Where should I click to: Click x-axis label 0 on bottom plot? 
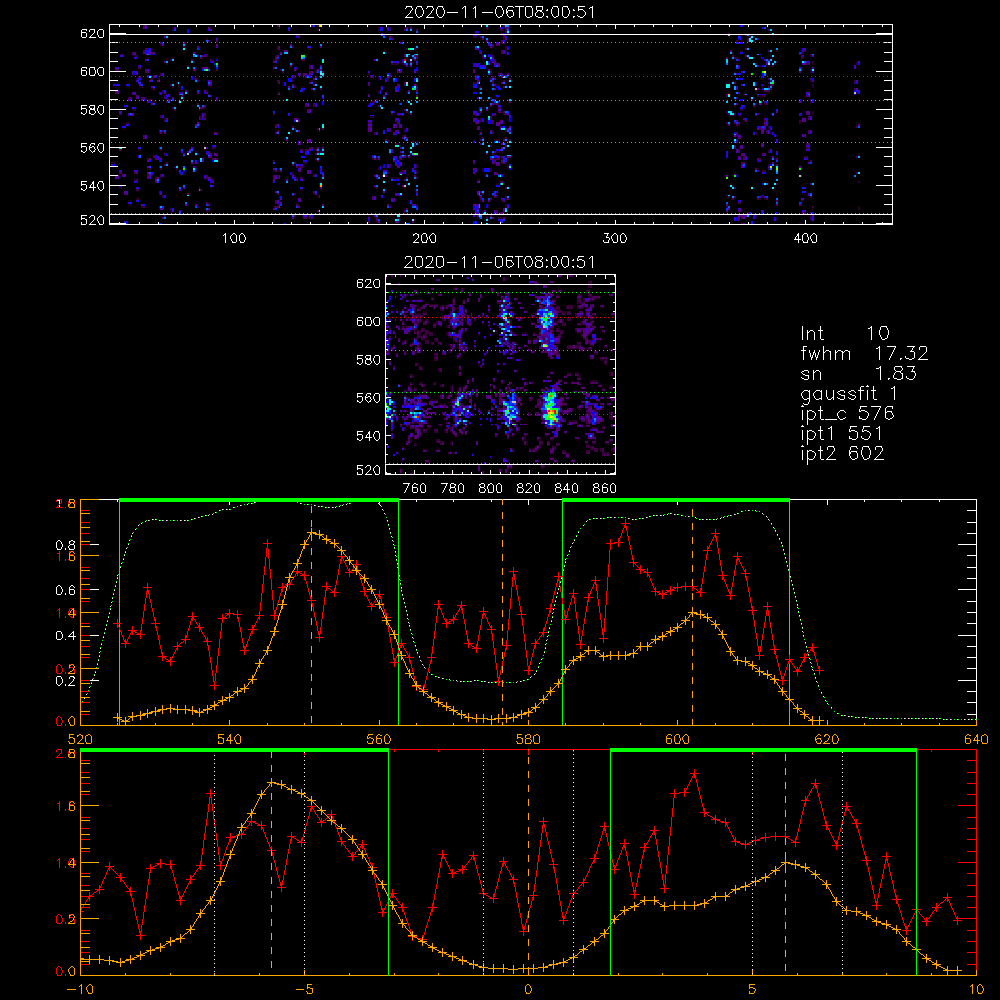click(528, 990)
